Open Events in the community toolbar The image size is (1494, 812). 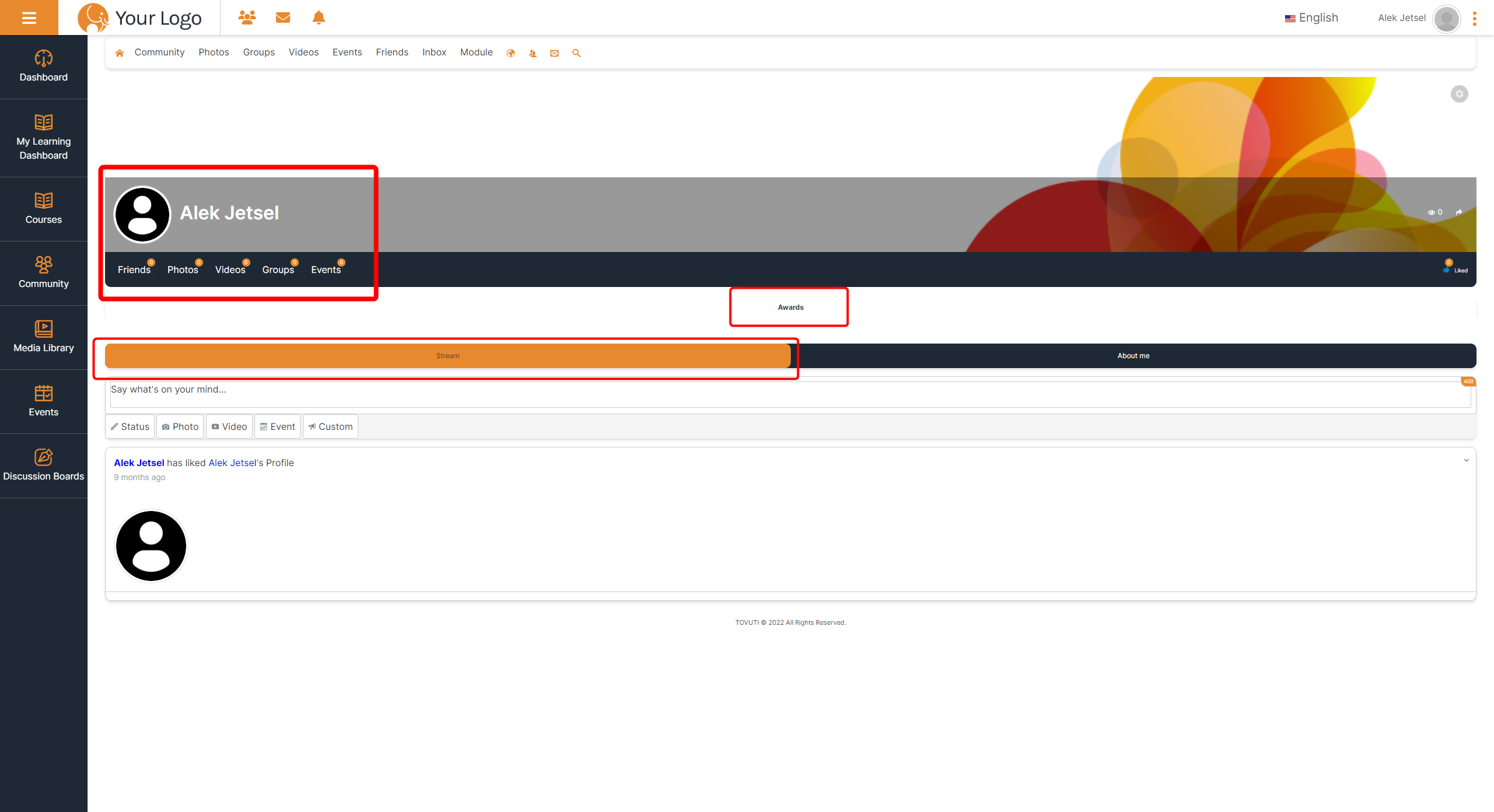[347, 52]
